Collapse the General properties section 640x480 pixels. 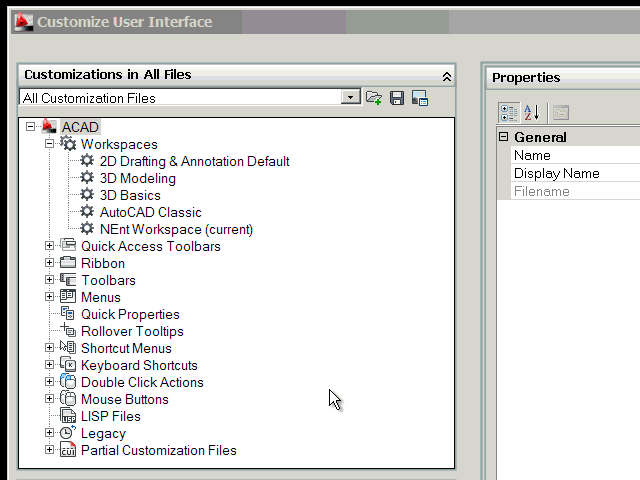504,137
